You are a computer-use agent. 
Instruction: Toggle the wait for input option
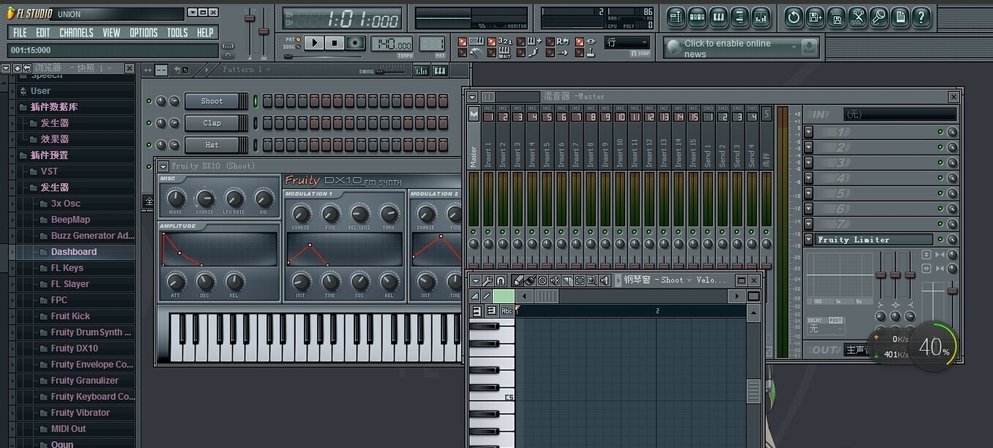tap(491, 53)
